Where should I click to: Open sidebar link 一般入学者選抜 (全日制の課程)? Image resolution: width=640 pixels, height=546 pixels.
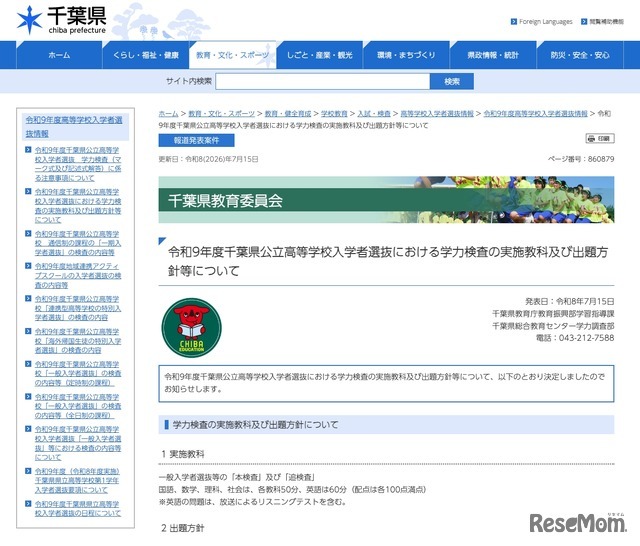(78, 406)
